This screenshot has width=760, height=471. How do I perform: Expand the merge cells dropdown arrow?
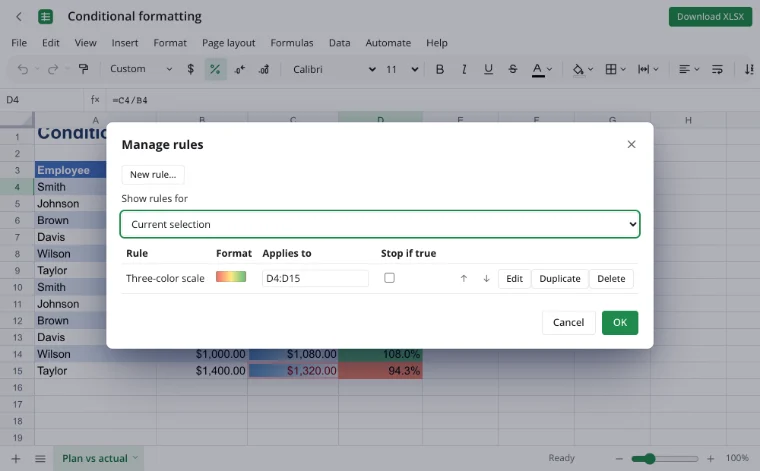(656, 69)
